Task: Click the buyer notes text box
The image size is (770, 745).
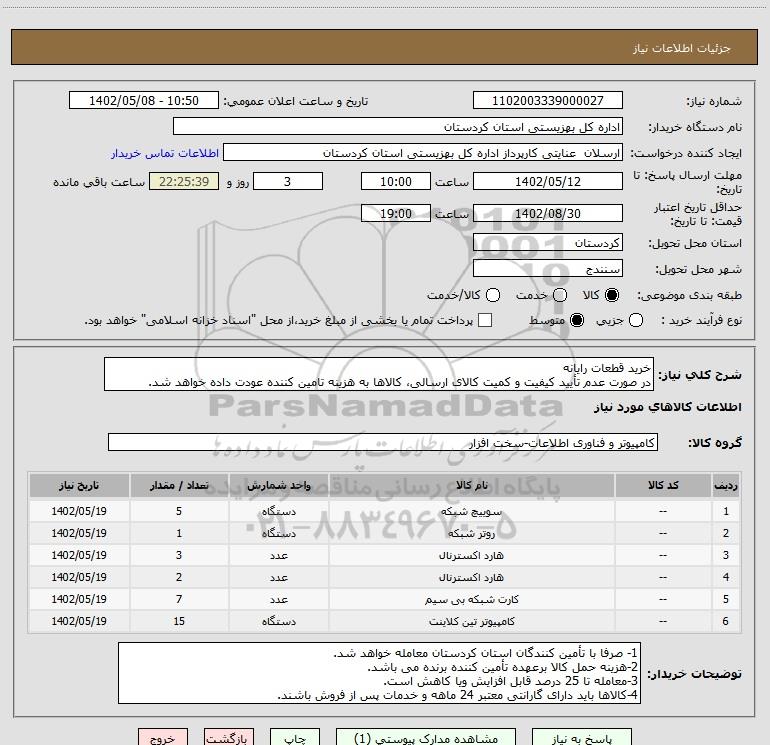Action: pos(379,673)
